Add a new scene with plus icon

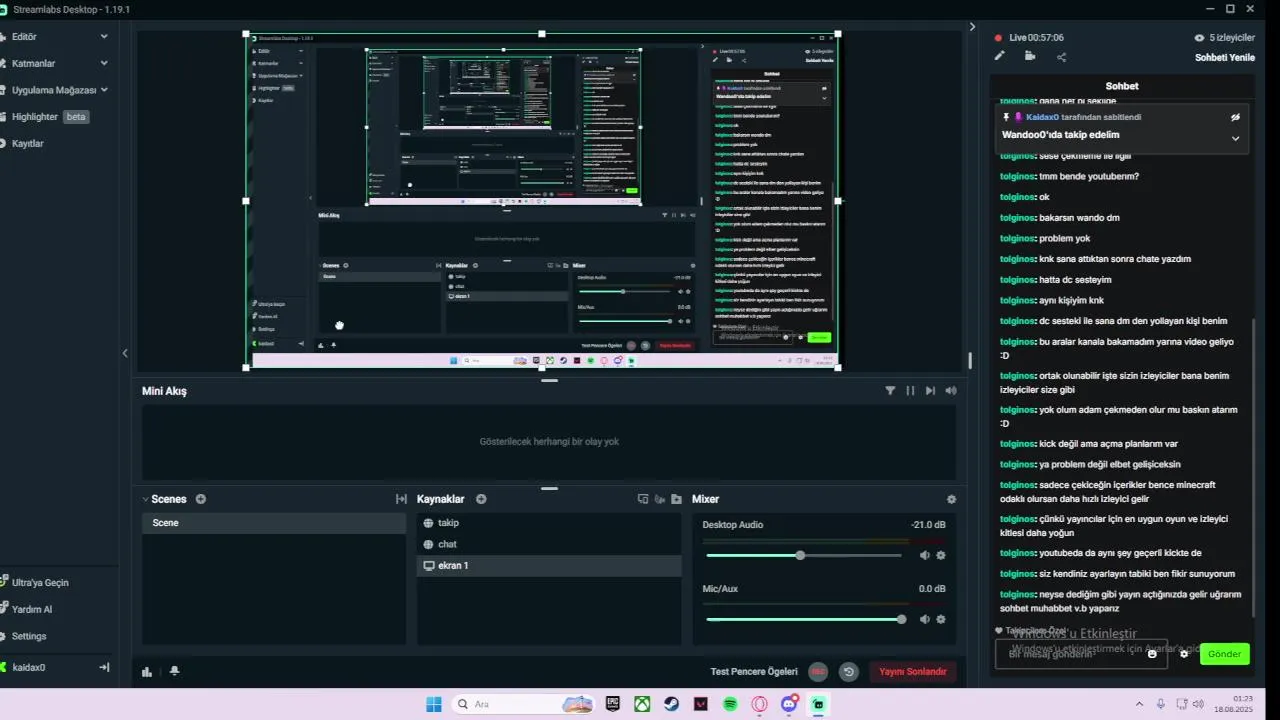[201, 499]
